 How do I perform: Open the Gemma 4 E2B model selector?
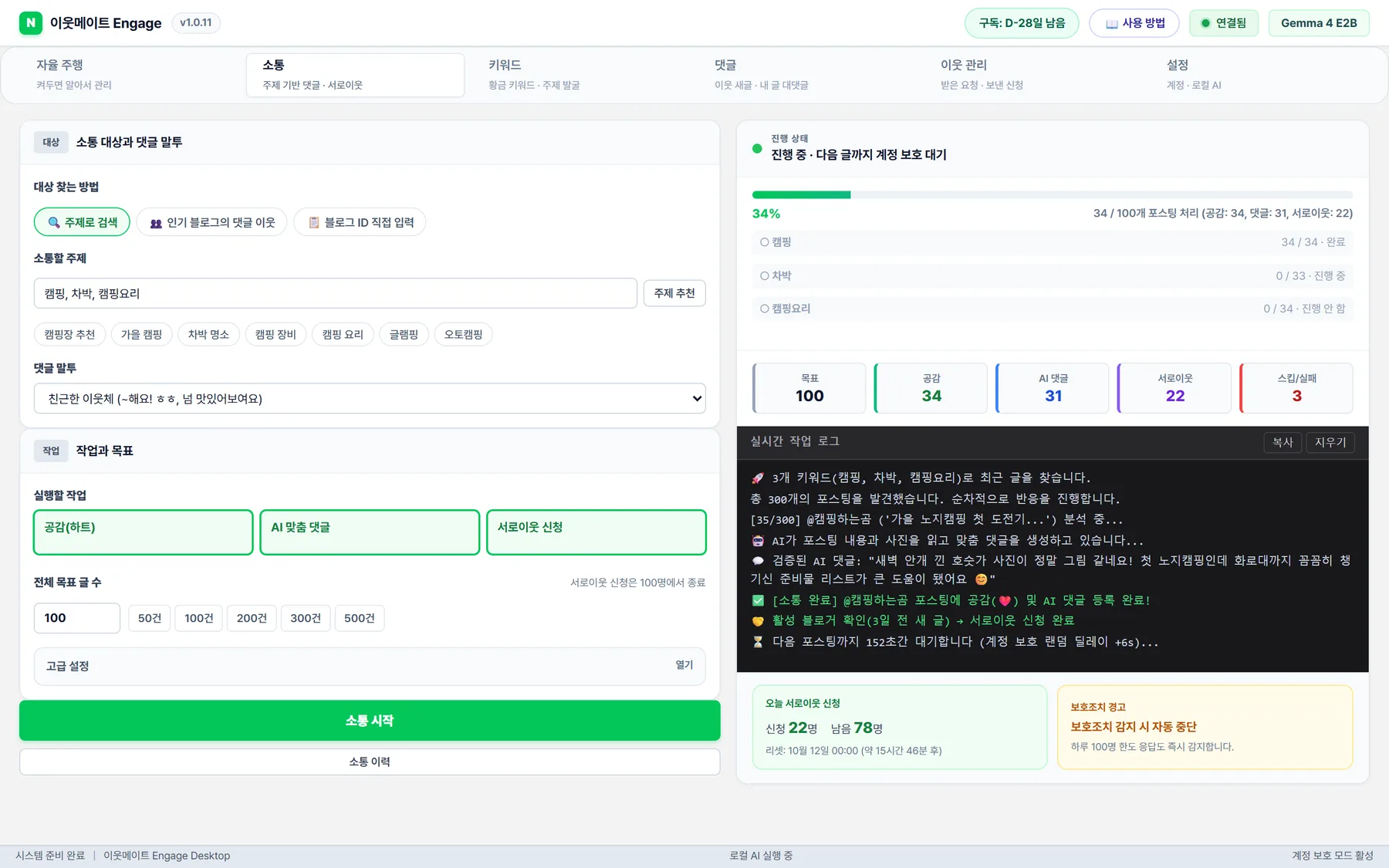coord(1319,23)
